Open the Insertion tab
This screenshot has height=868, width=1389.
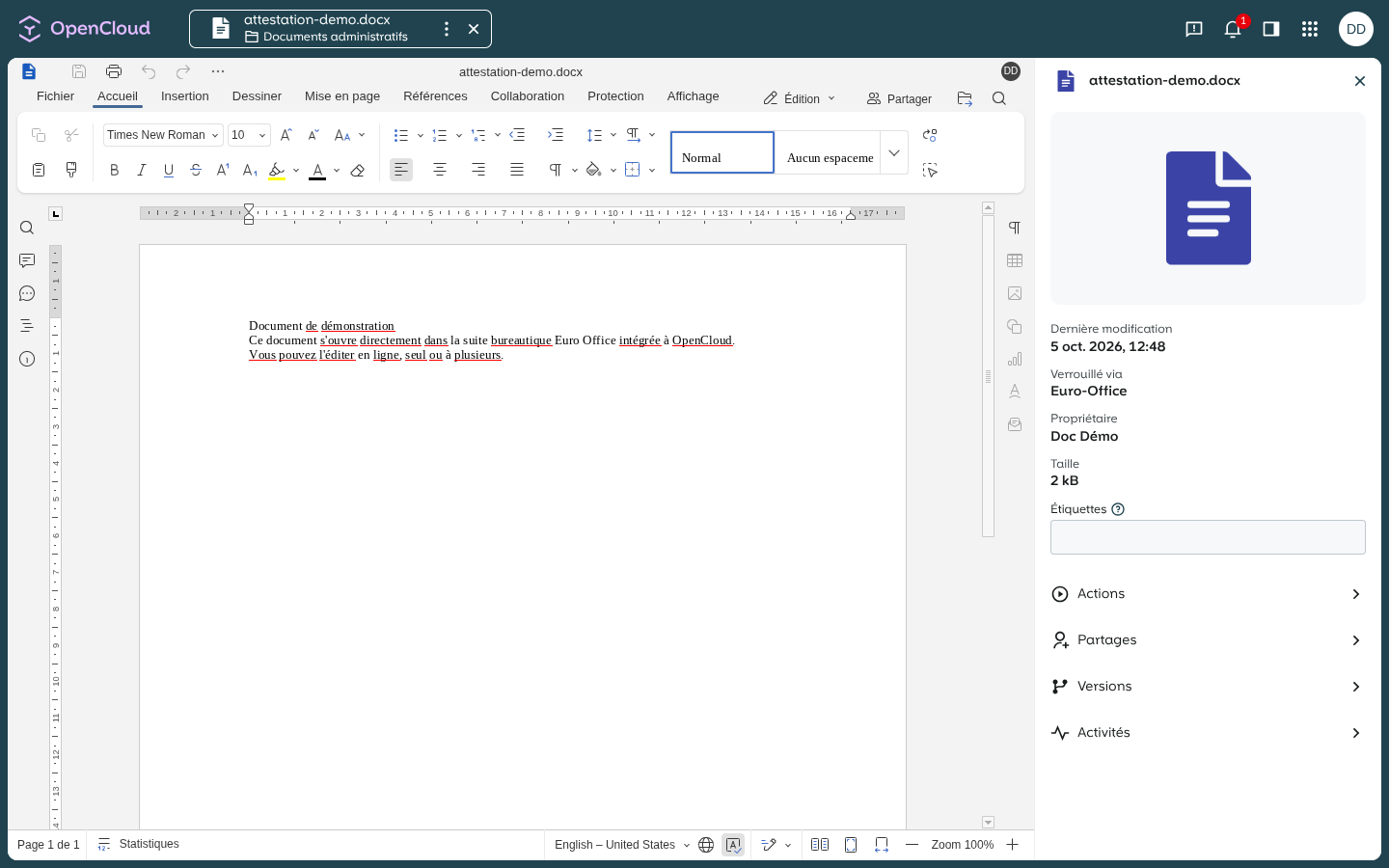pos(185,96)
